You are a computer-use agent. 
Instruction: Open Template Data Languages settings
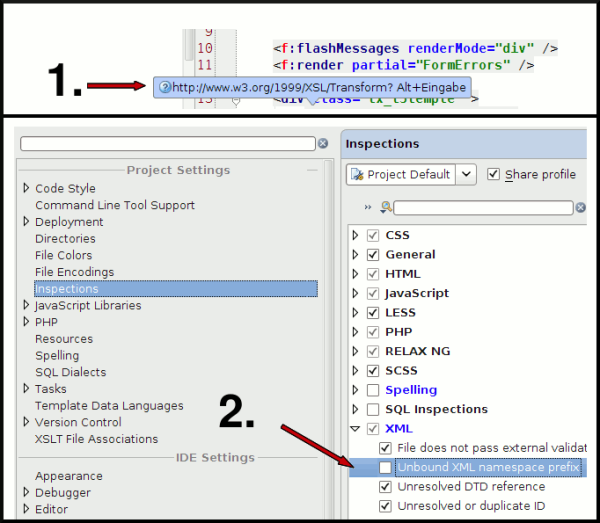click(x=109, y=406)
